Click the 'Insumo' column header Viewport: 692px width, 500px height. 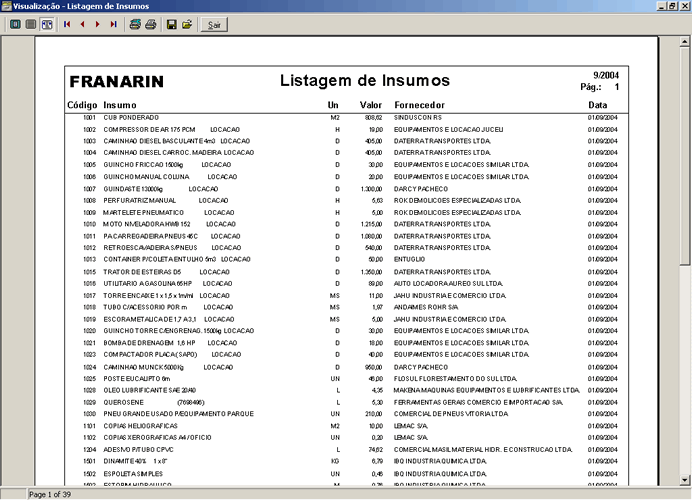tap(120, 105)
